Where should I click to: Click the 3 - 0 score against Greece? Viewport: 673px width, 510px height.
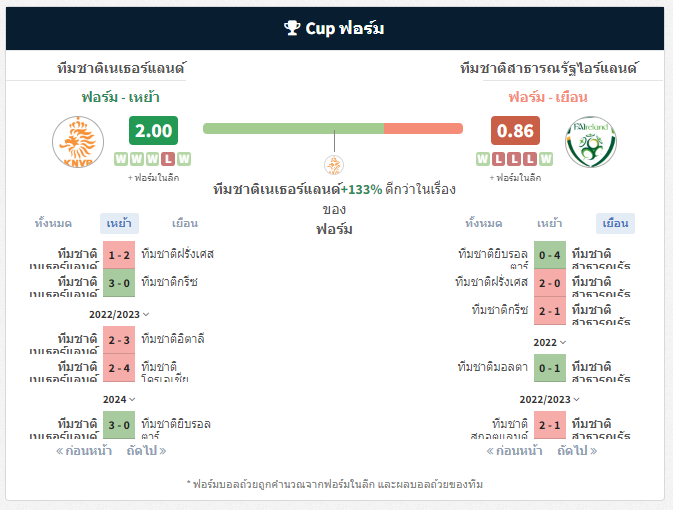(119, 283)
